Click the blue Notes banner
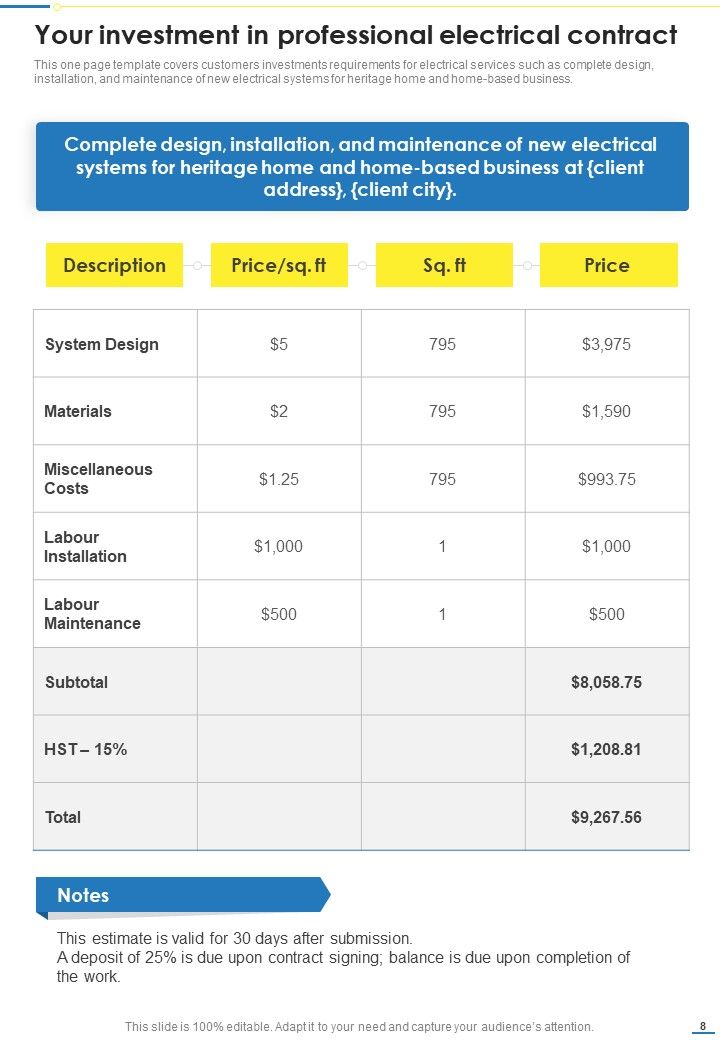720x1040 pixels. [x=183, y=895]
